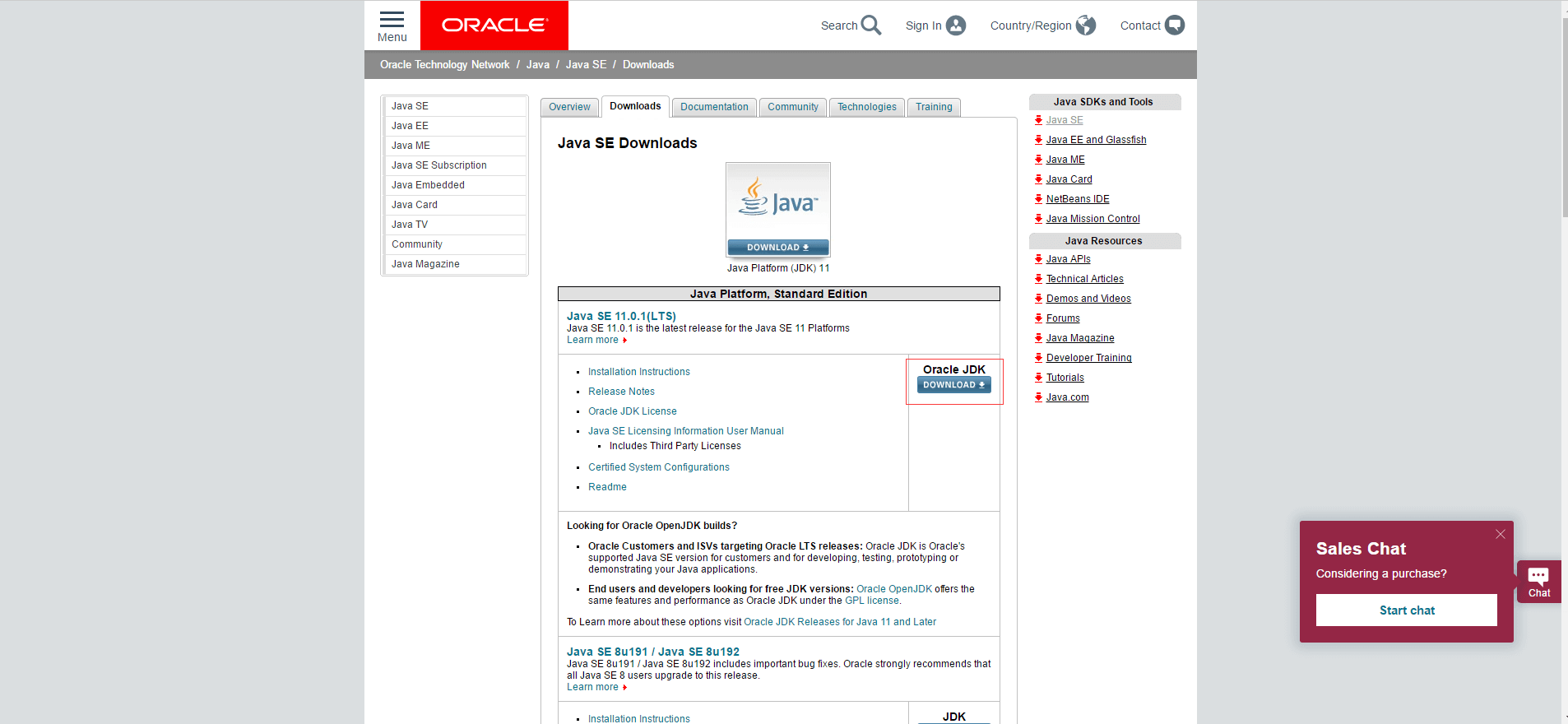1568x724 pixels.
Task: Open Java ME link under SDKs and Tools
Action: [1065, 160]
